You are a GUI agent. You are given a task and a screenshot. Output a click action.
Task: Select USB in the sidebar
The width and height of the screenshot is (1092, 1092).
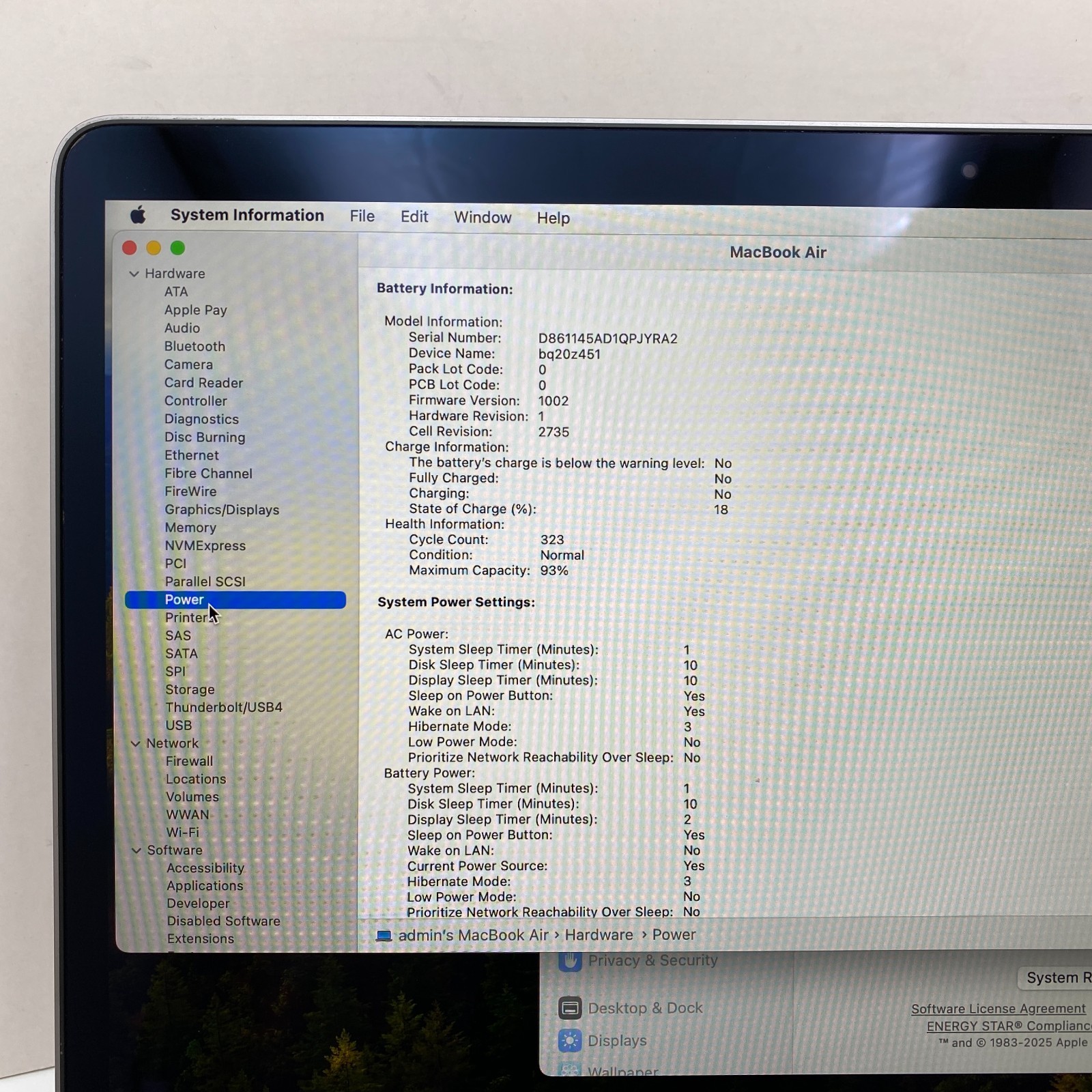(179, 725)
